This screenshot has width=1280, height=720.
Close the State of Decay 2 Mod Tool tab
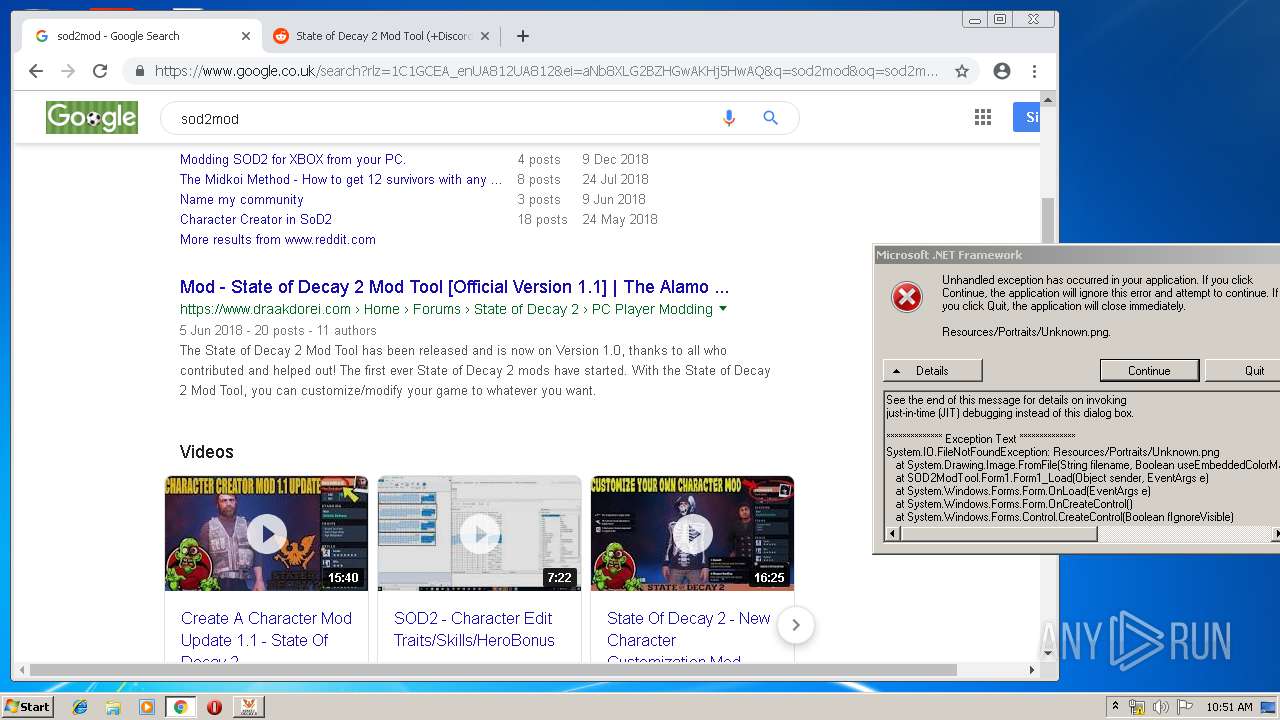[485, 36]
